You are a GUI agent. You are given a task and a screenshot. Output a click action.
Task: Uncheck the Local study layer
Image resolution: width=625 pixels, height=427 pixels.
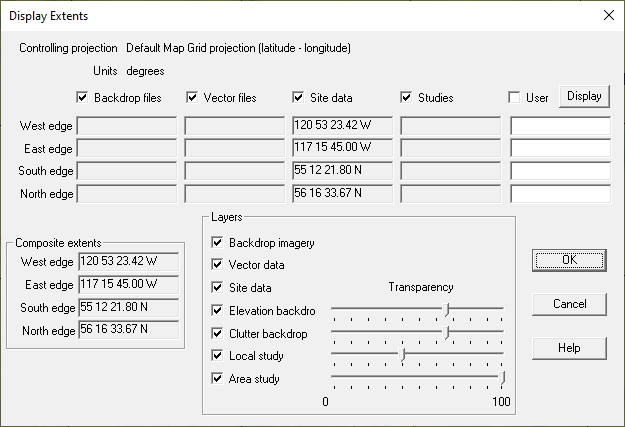[x=217, y=356]
